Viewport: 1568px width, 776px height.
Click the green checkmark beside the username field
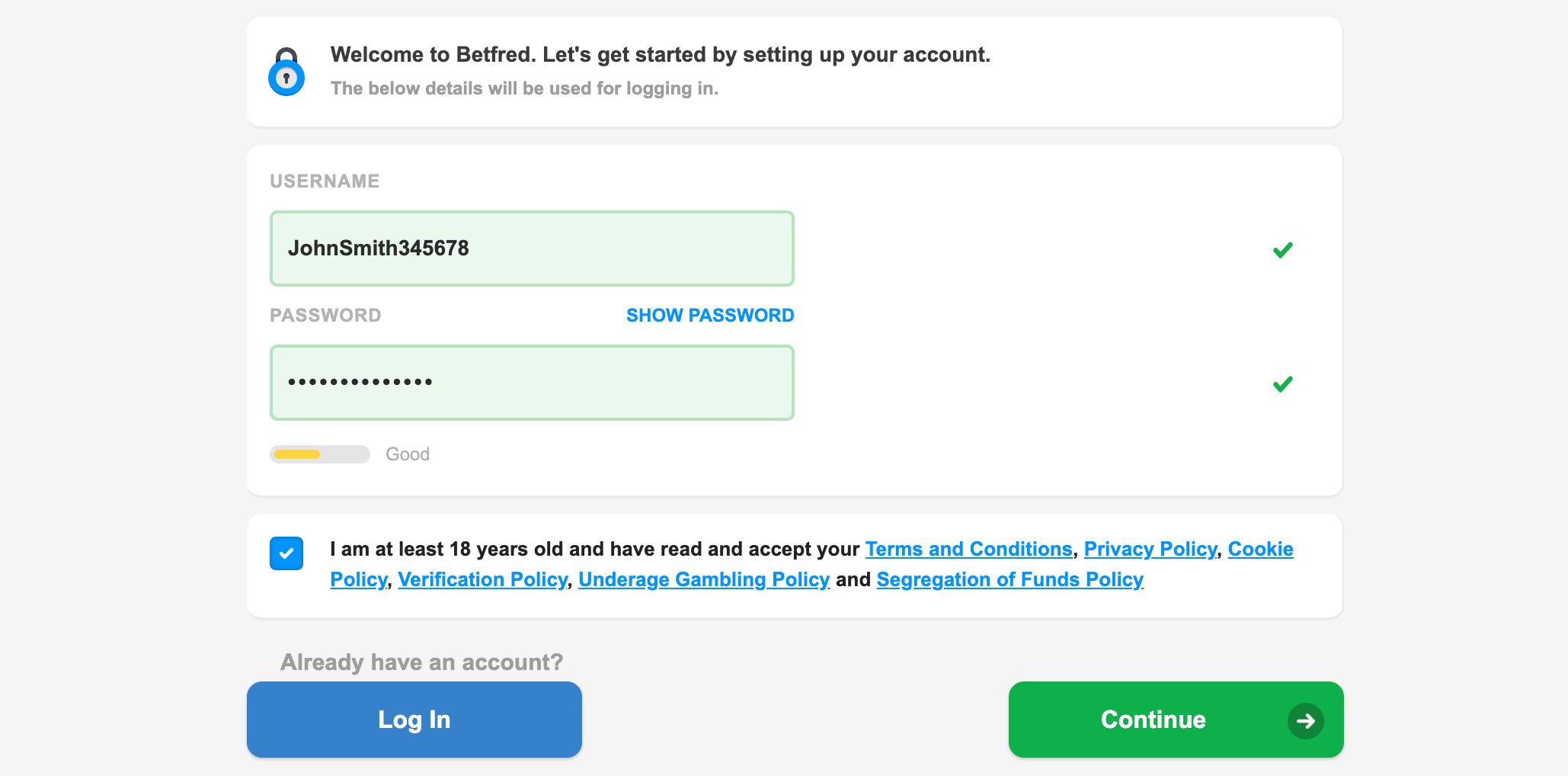click(1282, 249)
